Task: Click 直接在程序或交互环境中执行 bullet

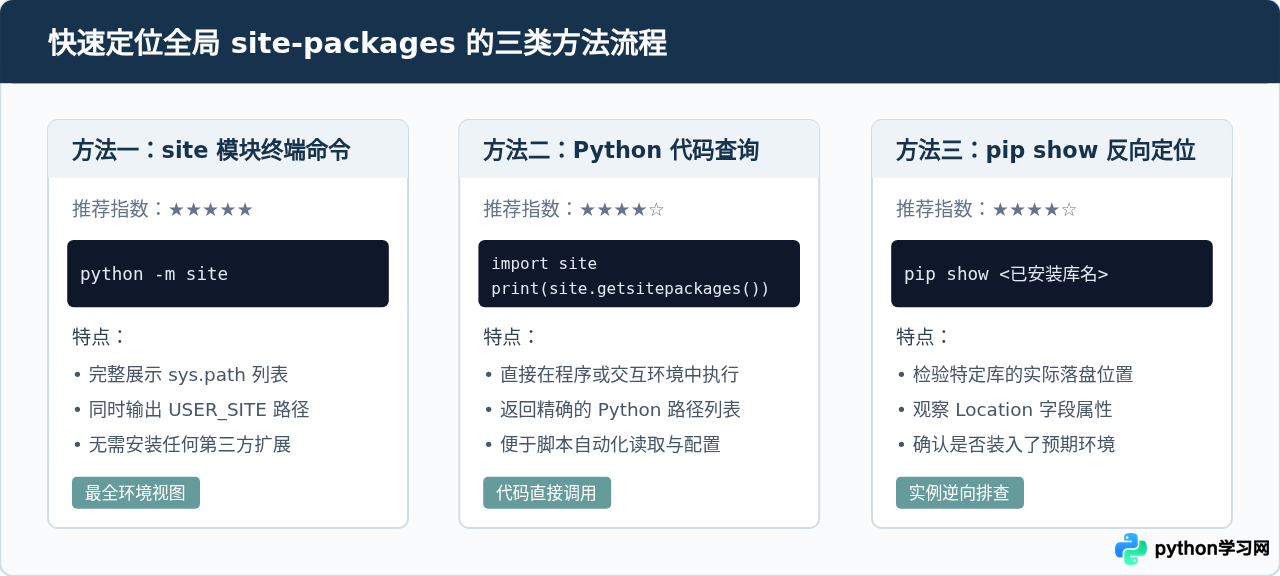Action: click(612, 375)
